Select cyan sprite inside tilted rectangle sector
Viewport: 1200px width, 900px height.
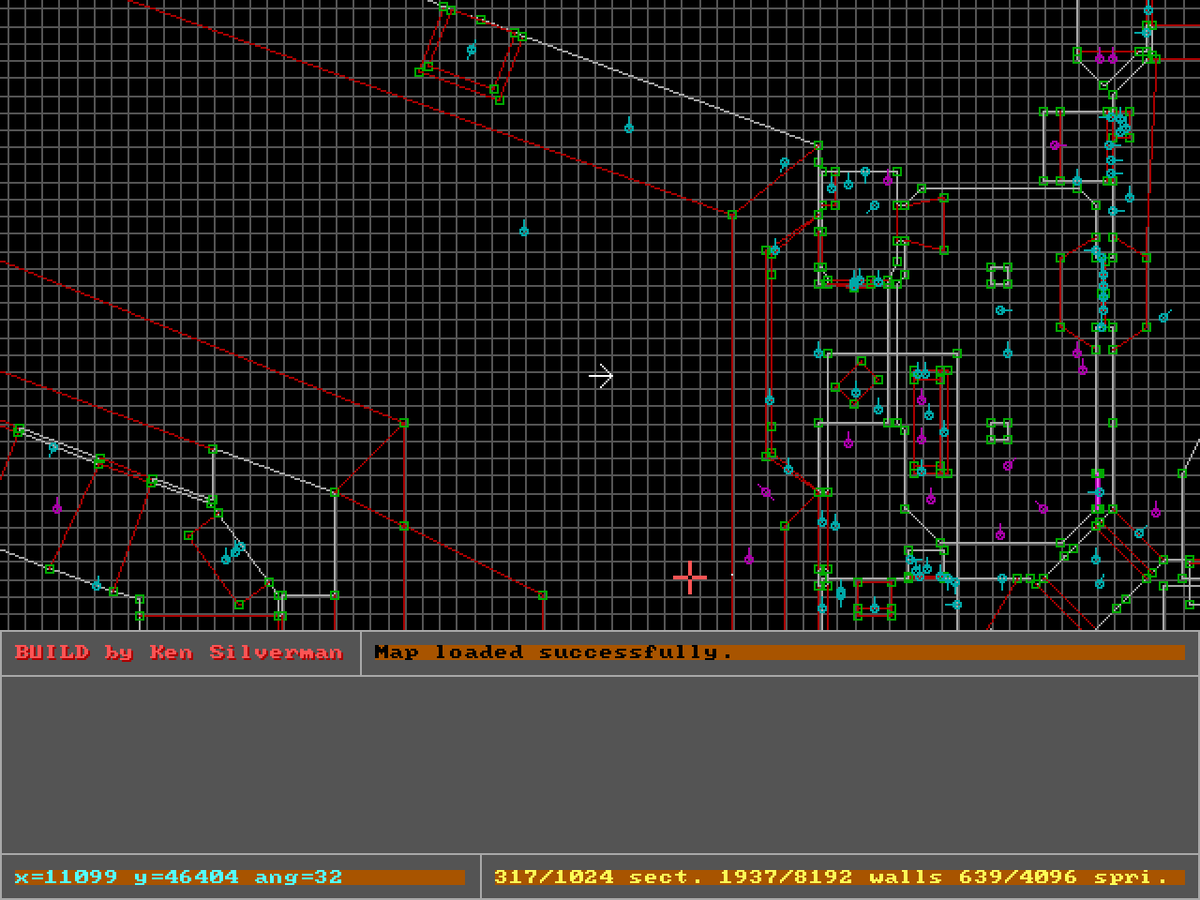click(472, 50)
